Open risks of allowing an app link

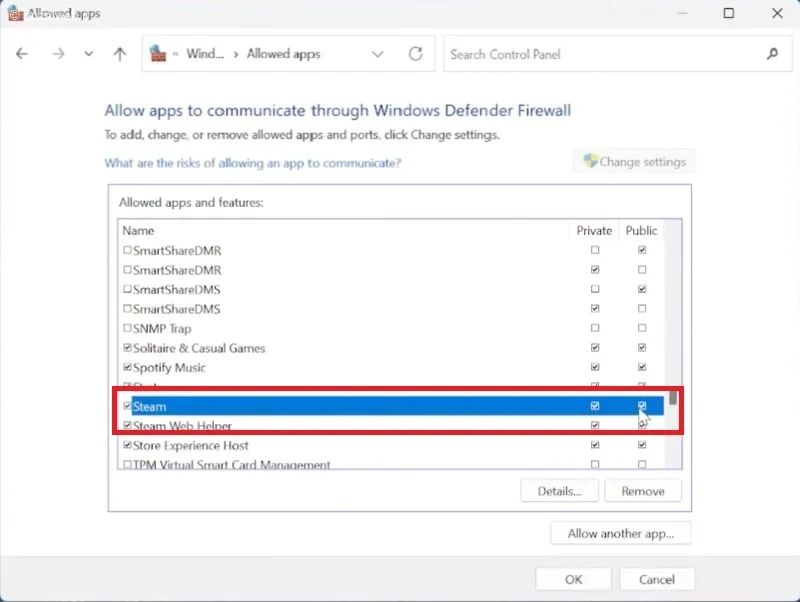pos(253,163)
